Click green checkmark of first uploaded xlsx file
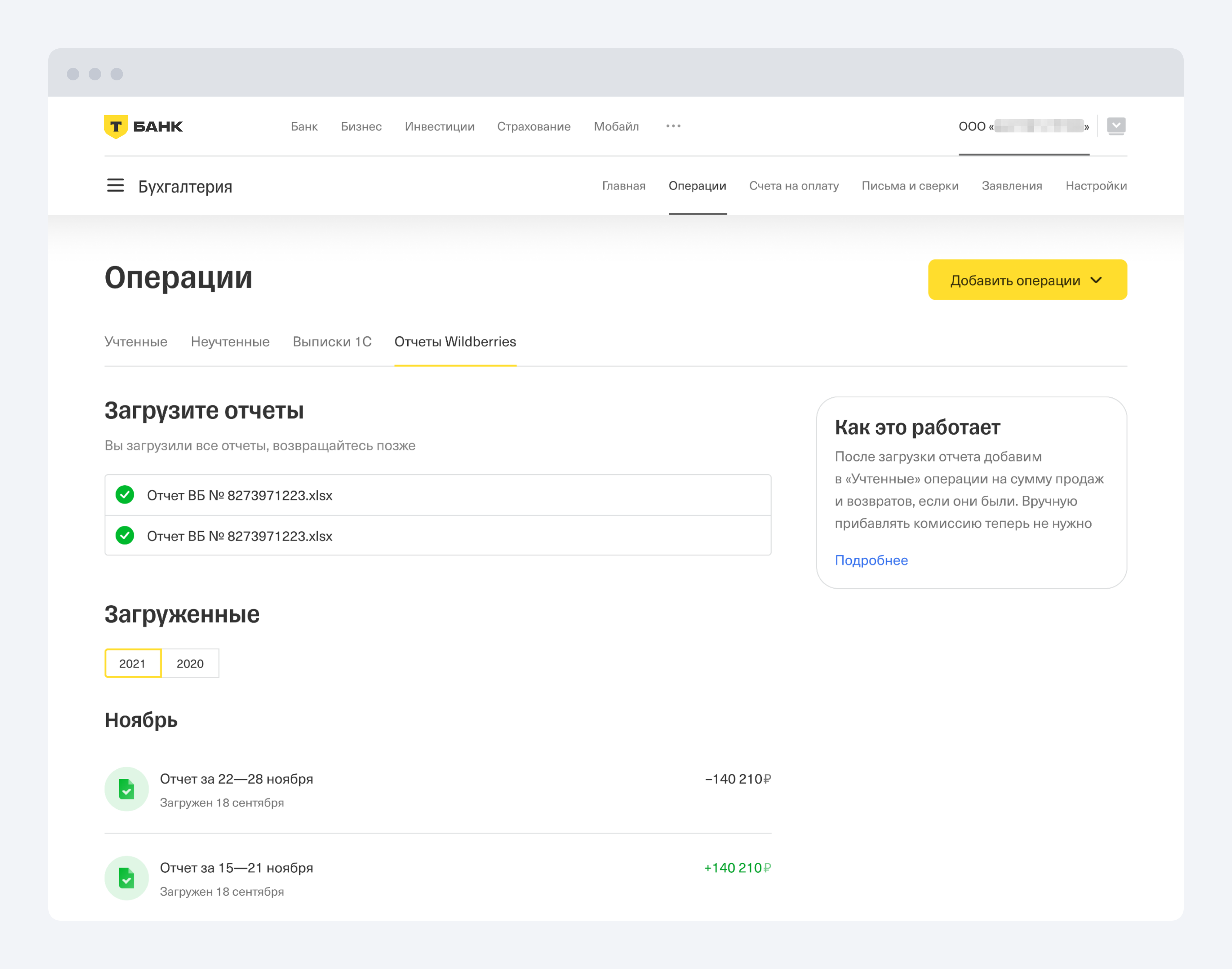Image resolution: width=1232 pixels, height=969 pixels. 125,495
